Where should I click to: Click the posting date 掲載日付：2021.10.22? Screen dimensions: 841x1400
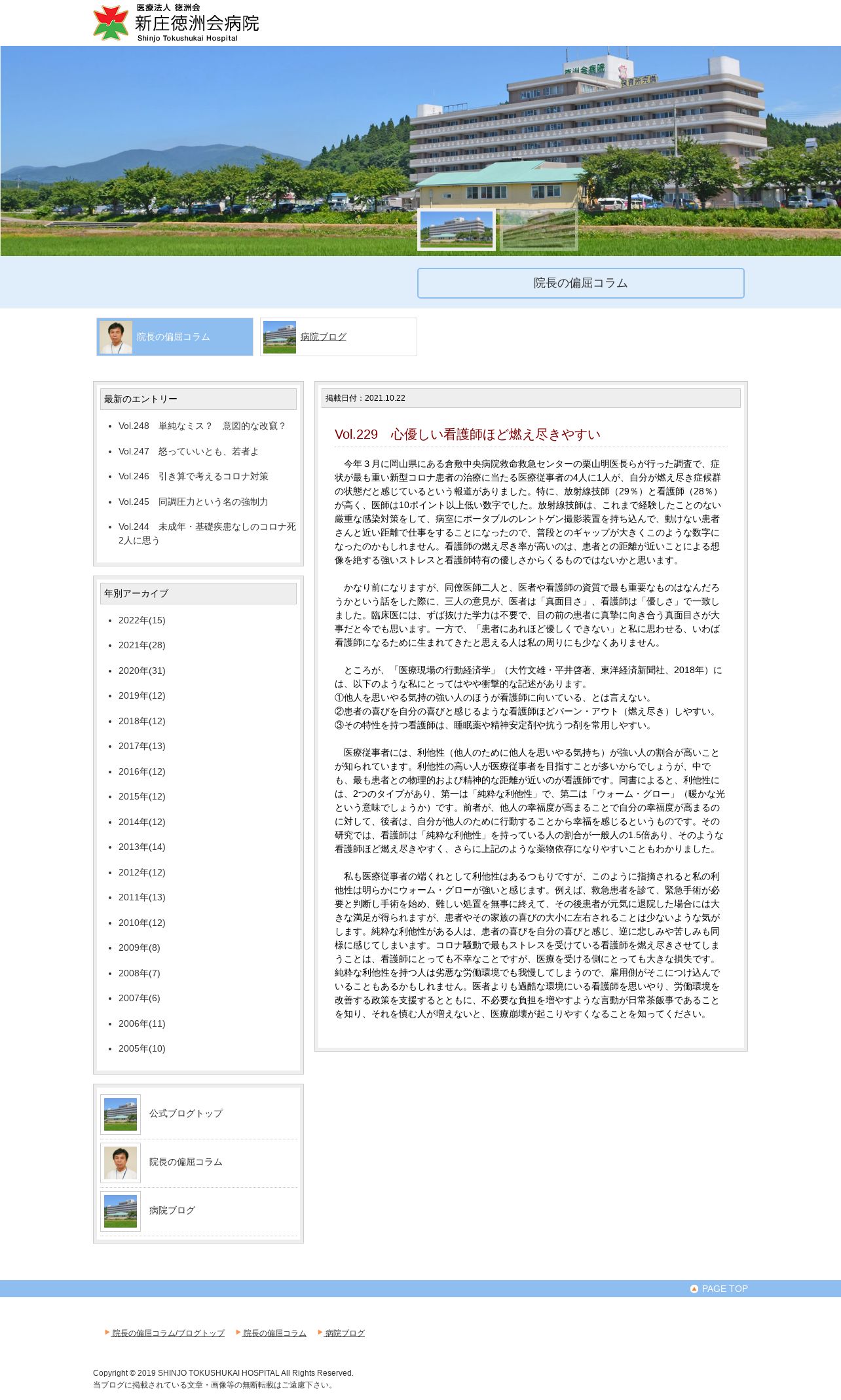(x=365, y=398)
